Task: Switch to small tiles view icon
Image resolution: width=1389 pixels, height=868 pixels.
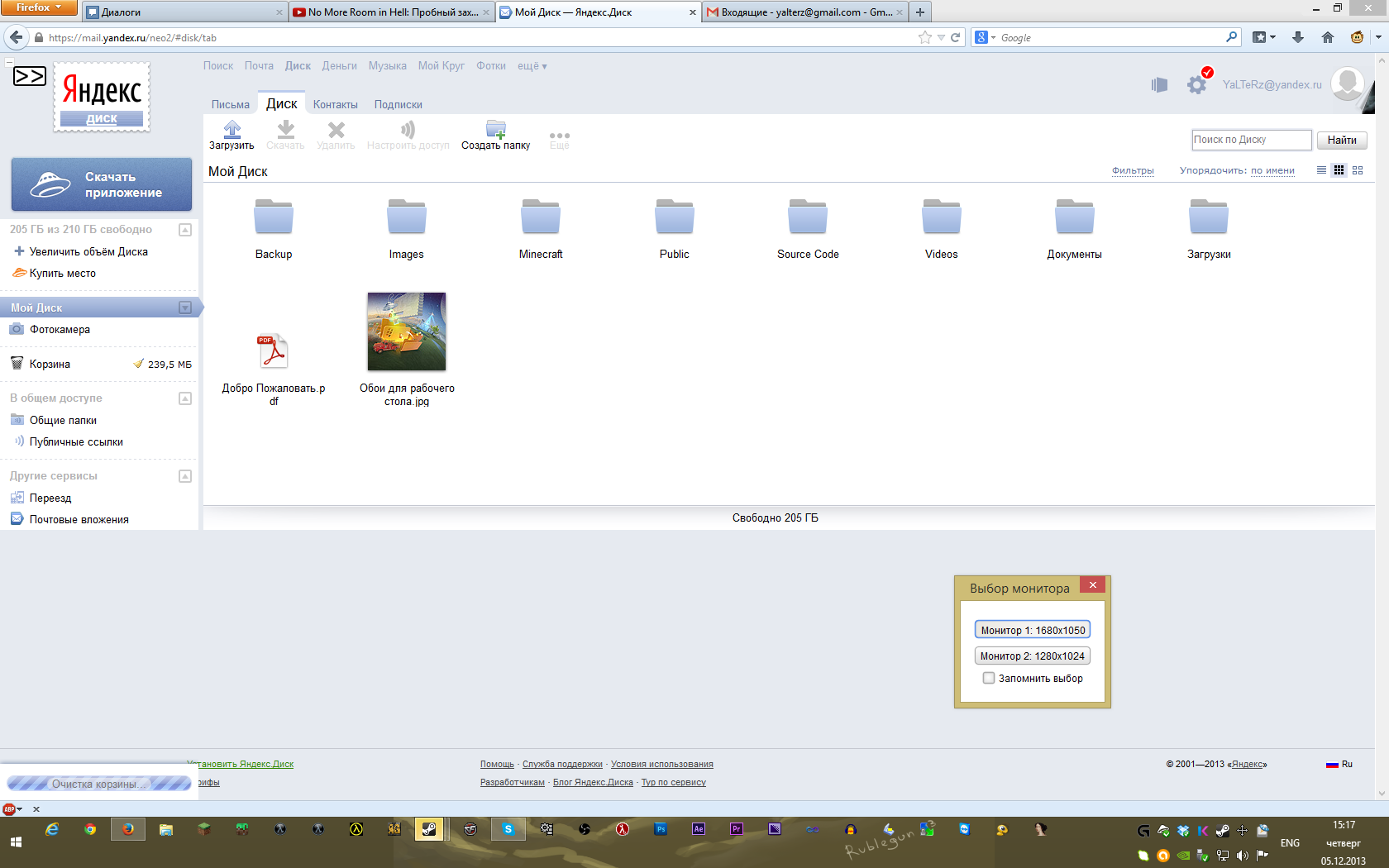Action: click(x=1339, y=170)
